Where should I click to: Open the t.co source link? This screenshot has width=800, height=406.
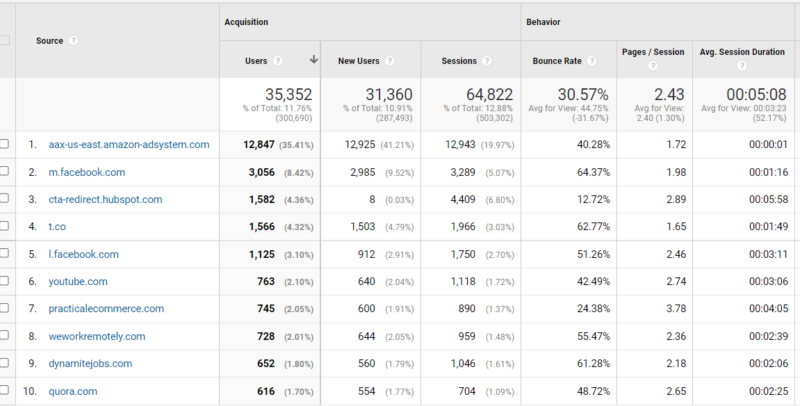tap(57, 226)
